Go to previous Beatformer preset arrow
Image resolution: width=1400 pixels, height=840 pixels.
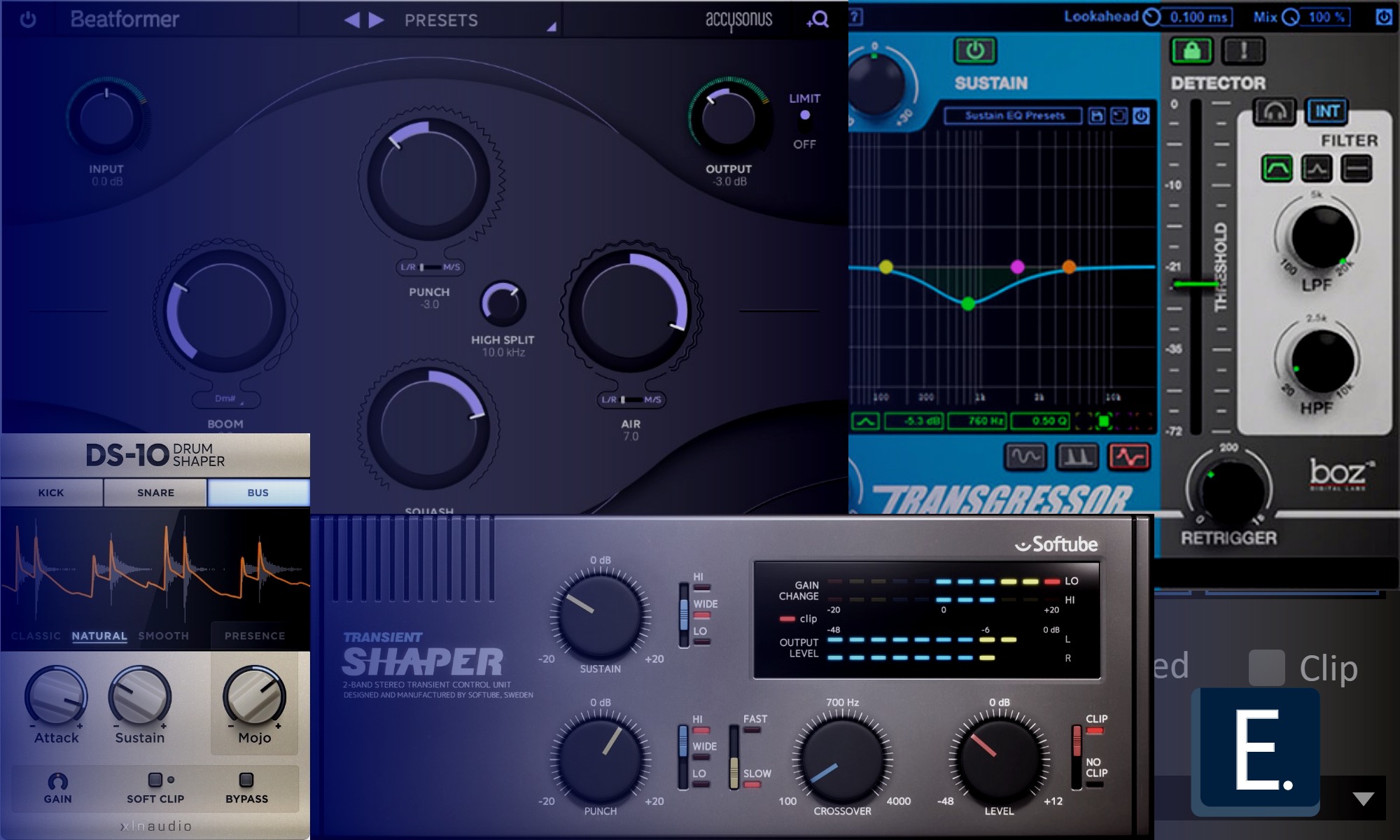[x=351, y=20]
